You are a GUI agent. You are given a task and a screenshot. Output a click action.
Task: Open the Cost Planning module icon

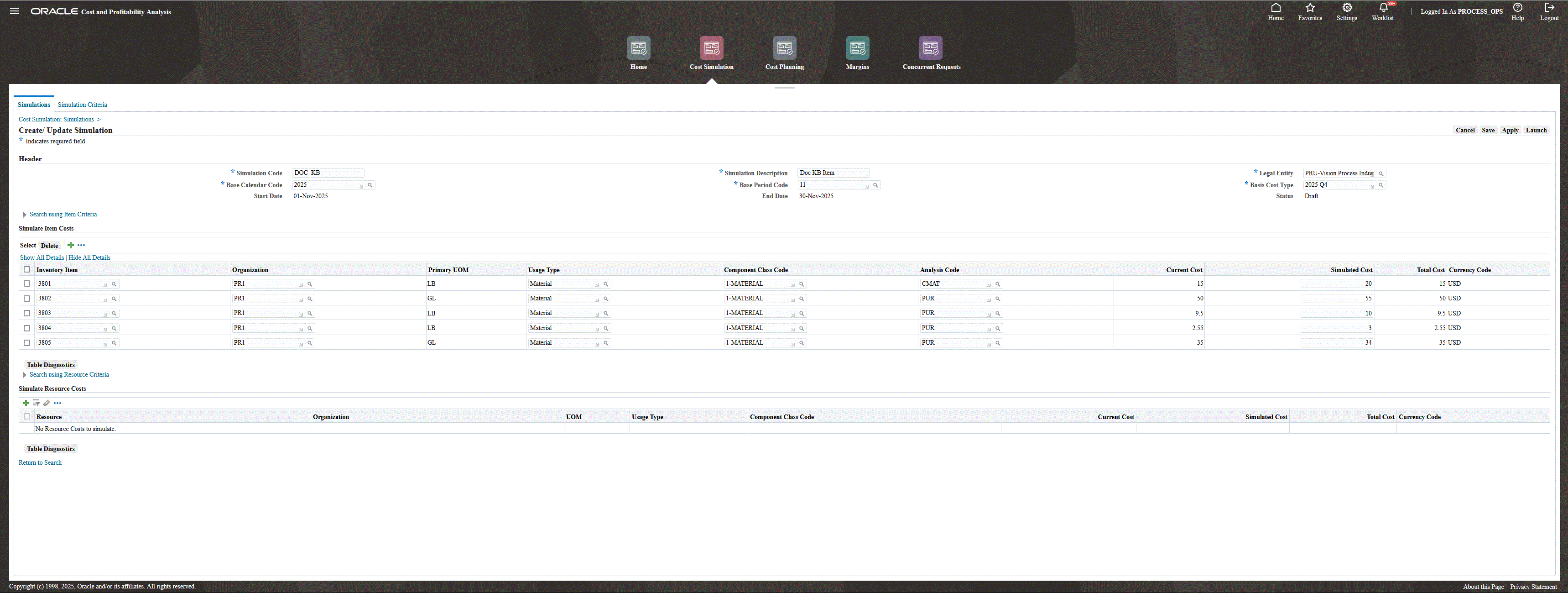tap(784, 48)
